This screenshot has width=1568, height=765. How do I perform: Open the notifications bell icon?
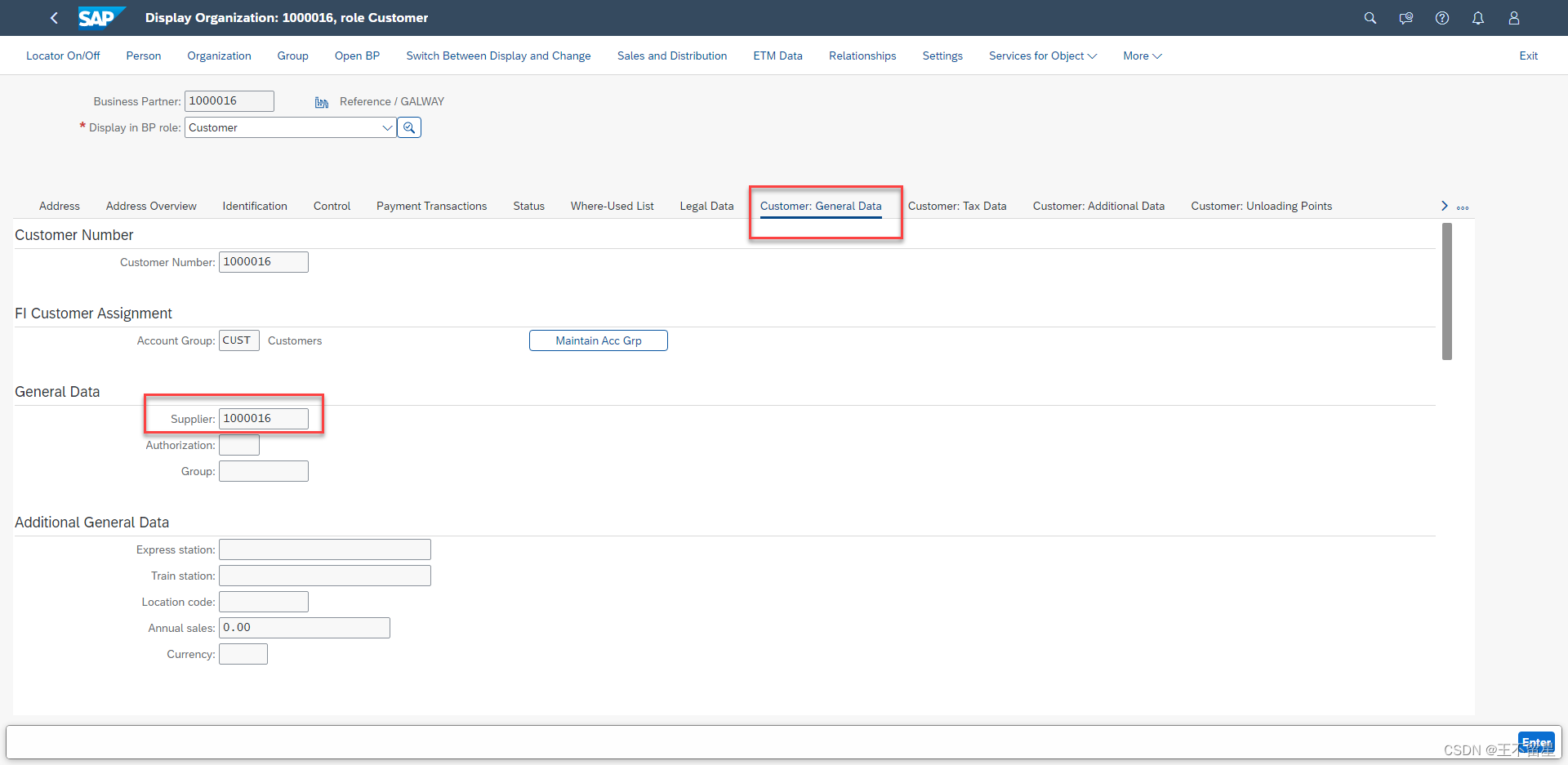(1478, 18)
